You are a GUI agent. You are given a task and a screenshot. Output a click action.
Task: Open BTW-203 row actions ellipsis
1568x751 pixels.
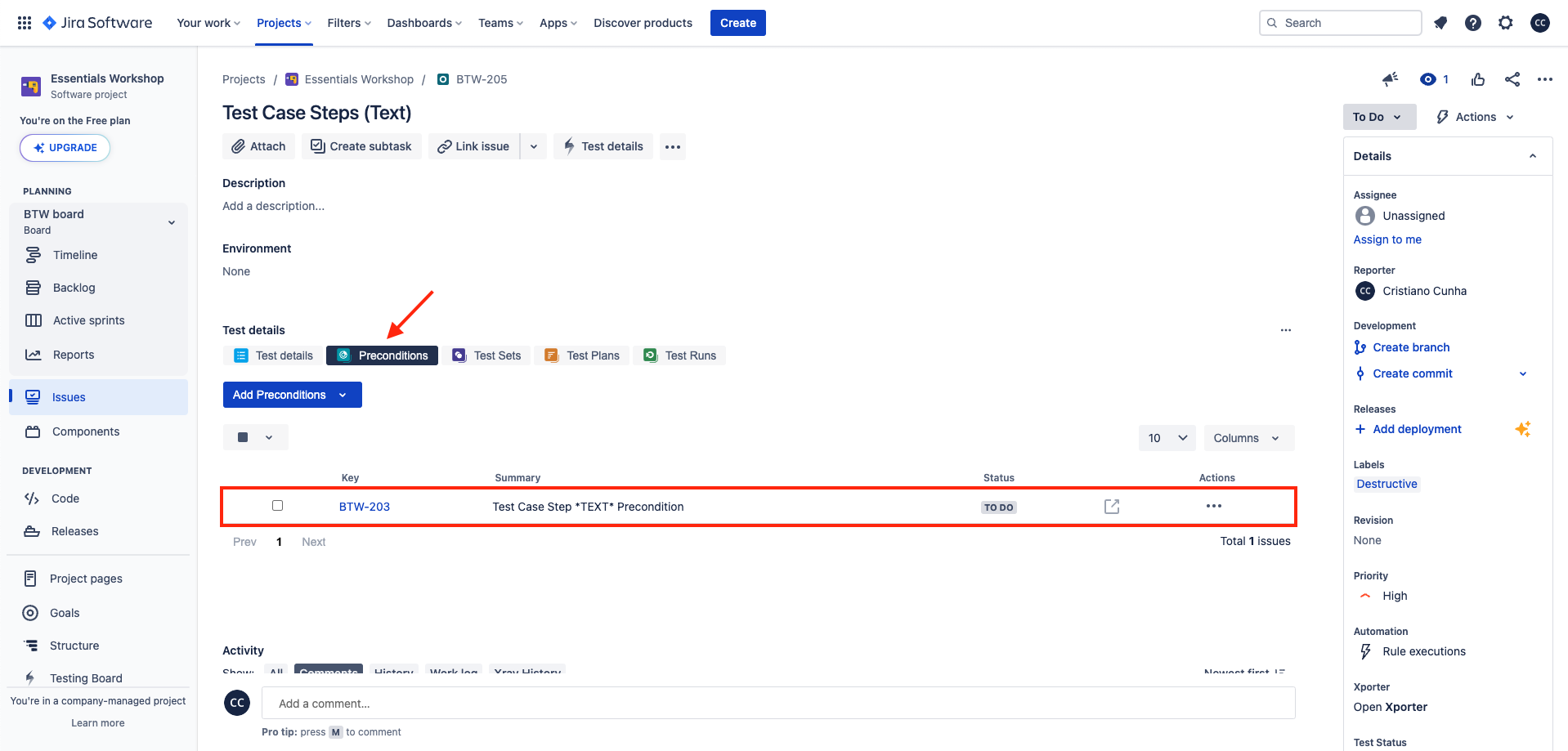click(x=1214, y=506)
